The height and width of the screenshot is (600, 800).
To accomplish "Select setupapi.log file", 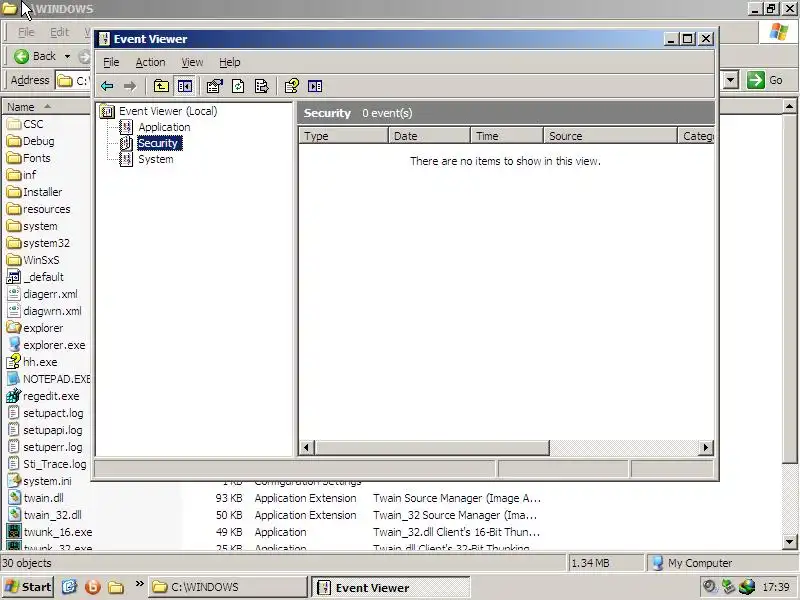I will point(53,430).
